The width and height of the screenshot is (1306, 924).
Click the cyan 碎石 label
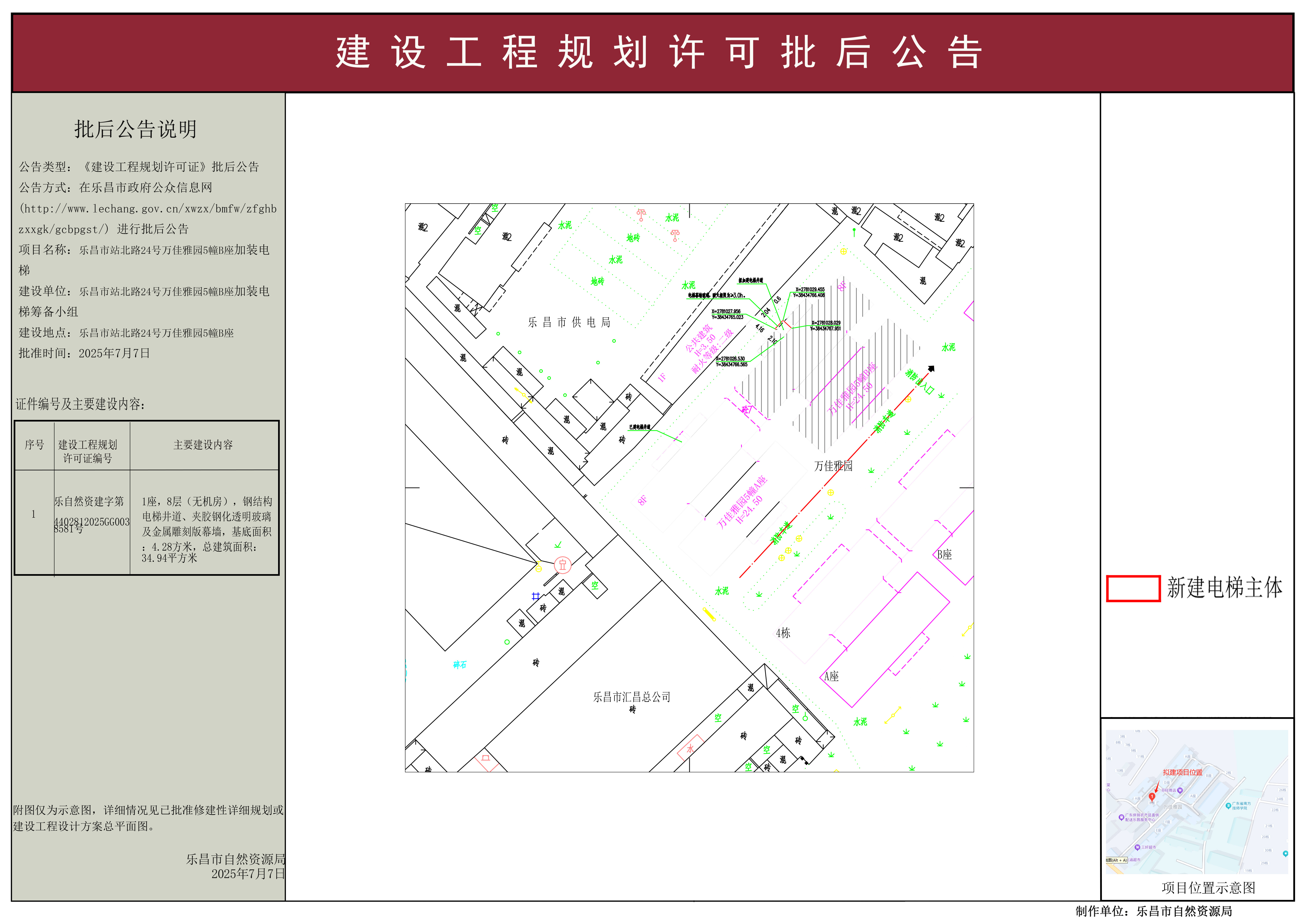point(460,665)
